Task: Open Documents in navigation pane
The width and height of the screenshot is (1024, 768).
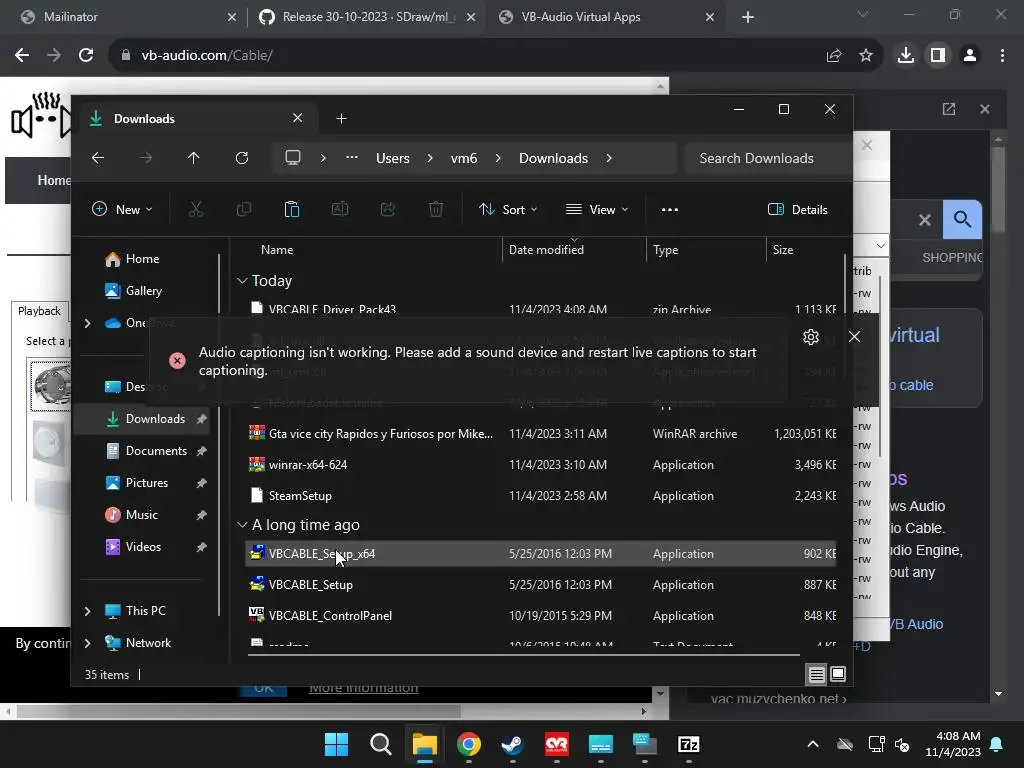Action: 156,451
